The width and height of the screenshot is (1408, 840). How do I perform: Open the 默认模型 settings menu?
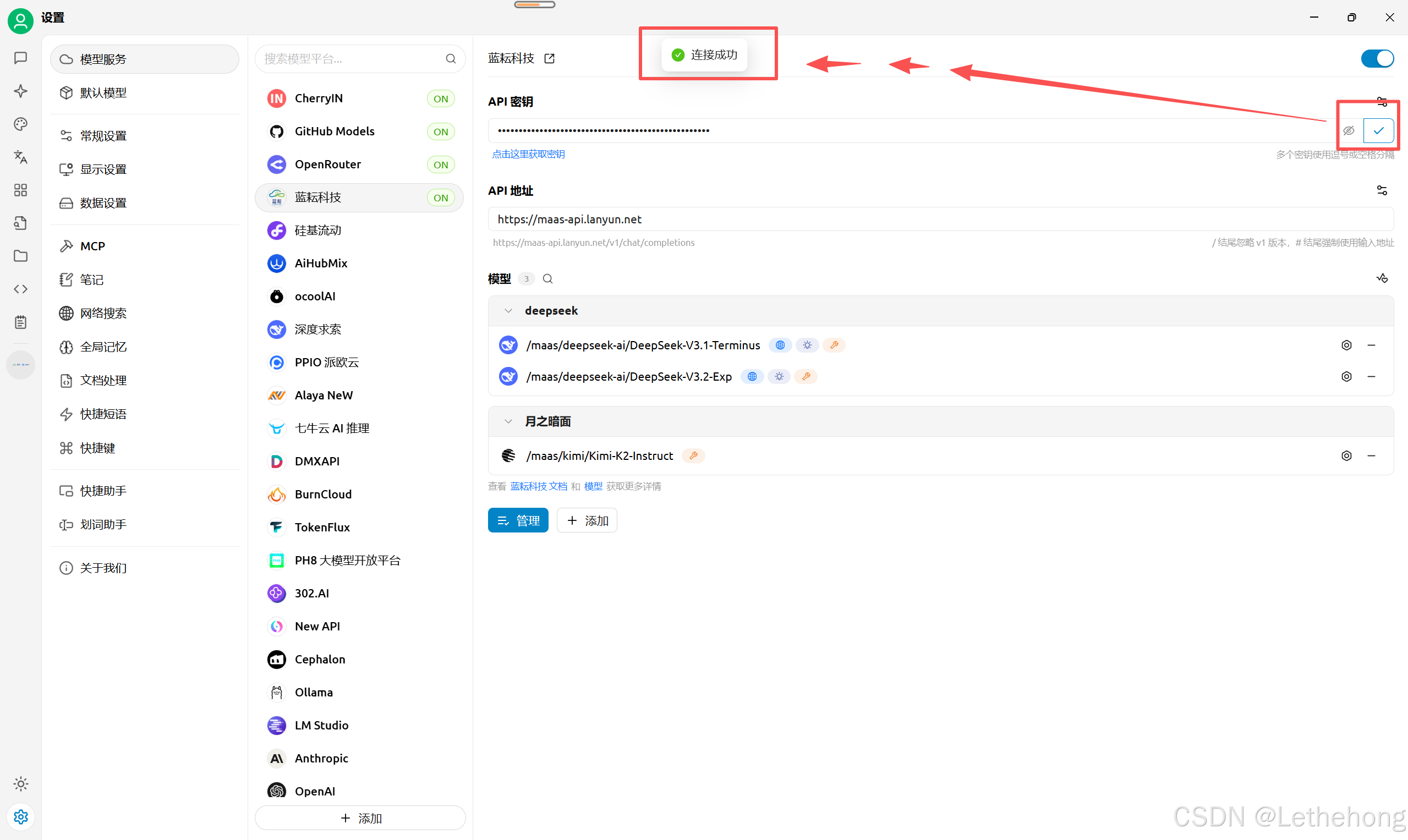(x=103, y=92)
